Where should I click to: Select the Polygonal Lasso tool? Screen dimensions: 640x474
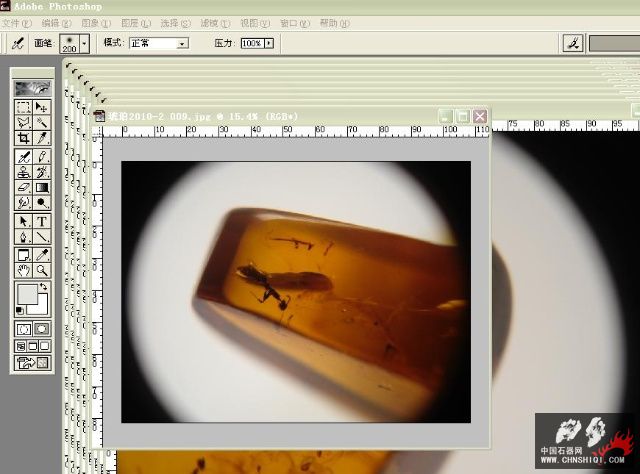(23, 122)
